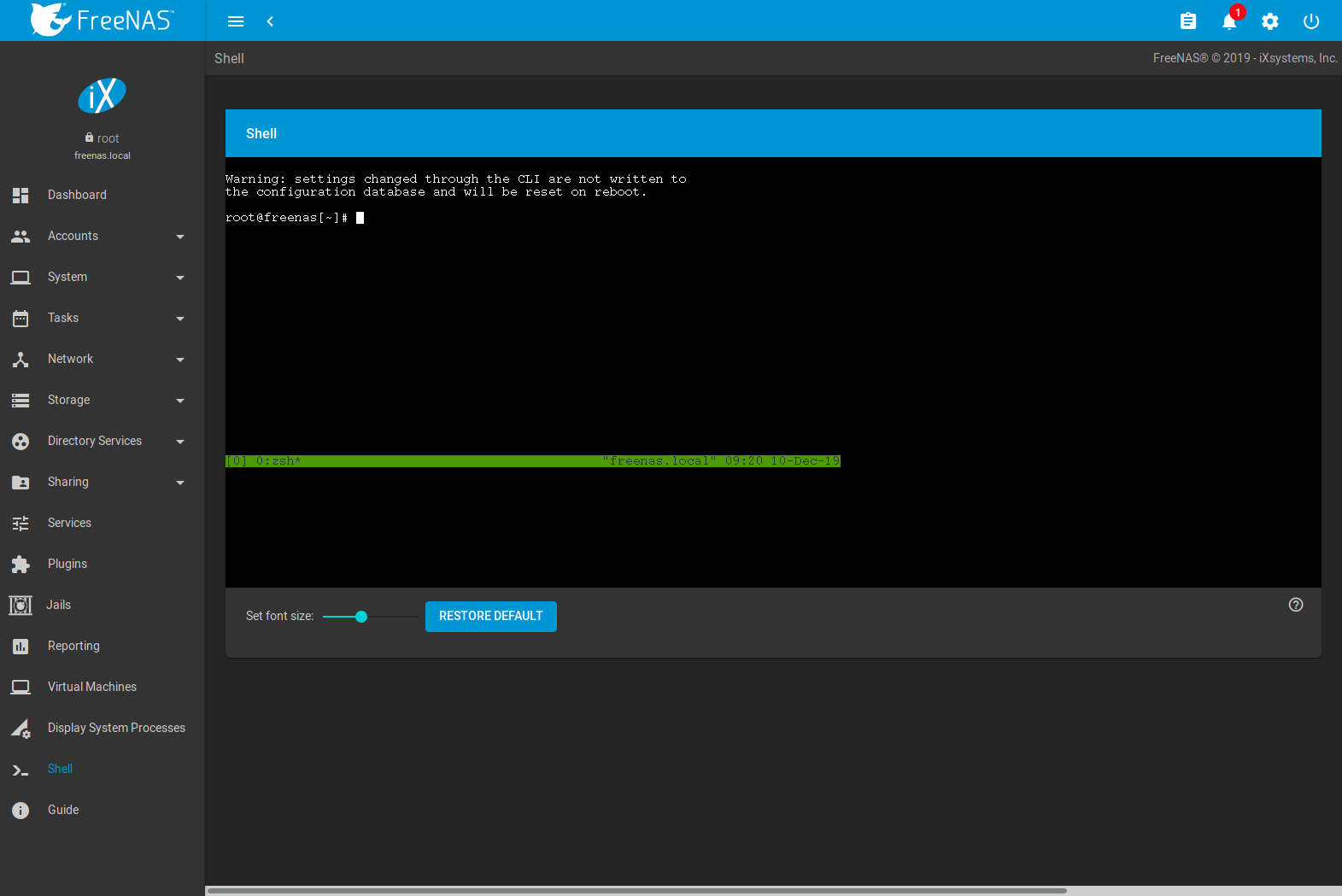
Task: Click the Accounts people icon
Action: (x=21, y=236)
